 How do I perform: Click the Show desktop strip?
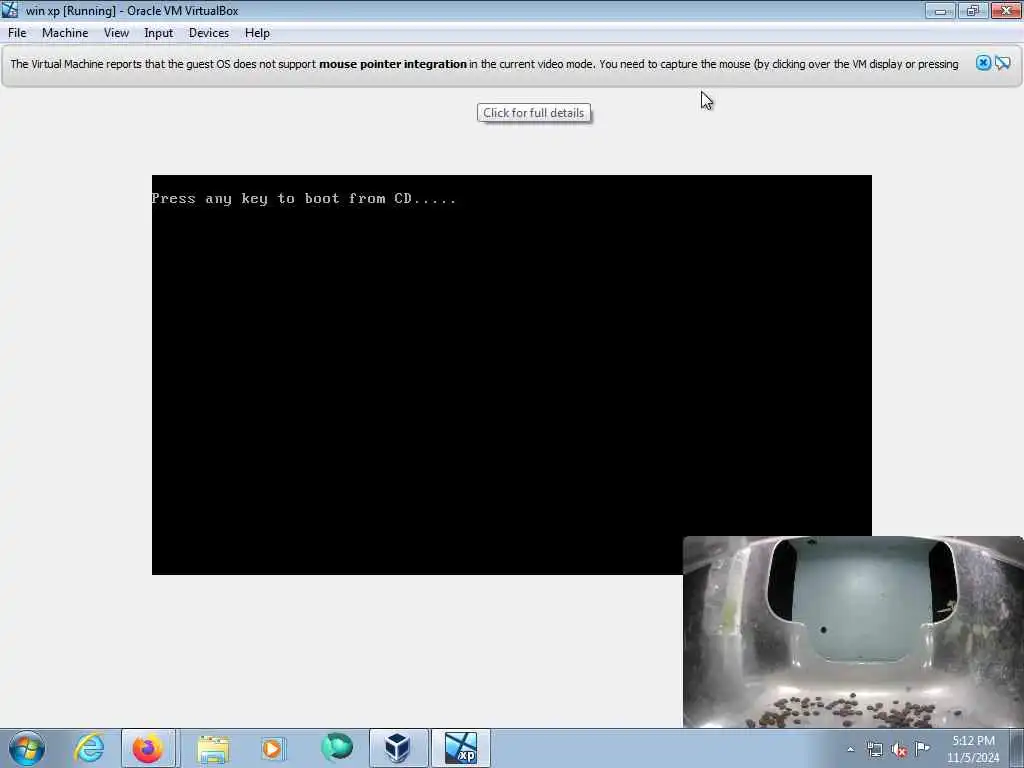click(x=1017, y=748)
